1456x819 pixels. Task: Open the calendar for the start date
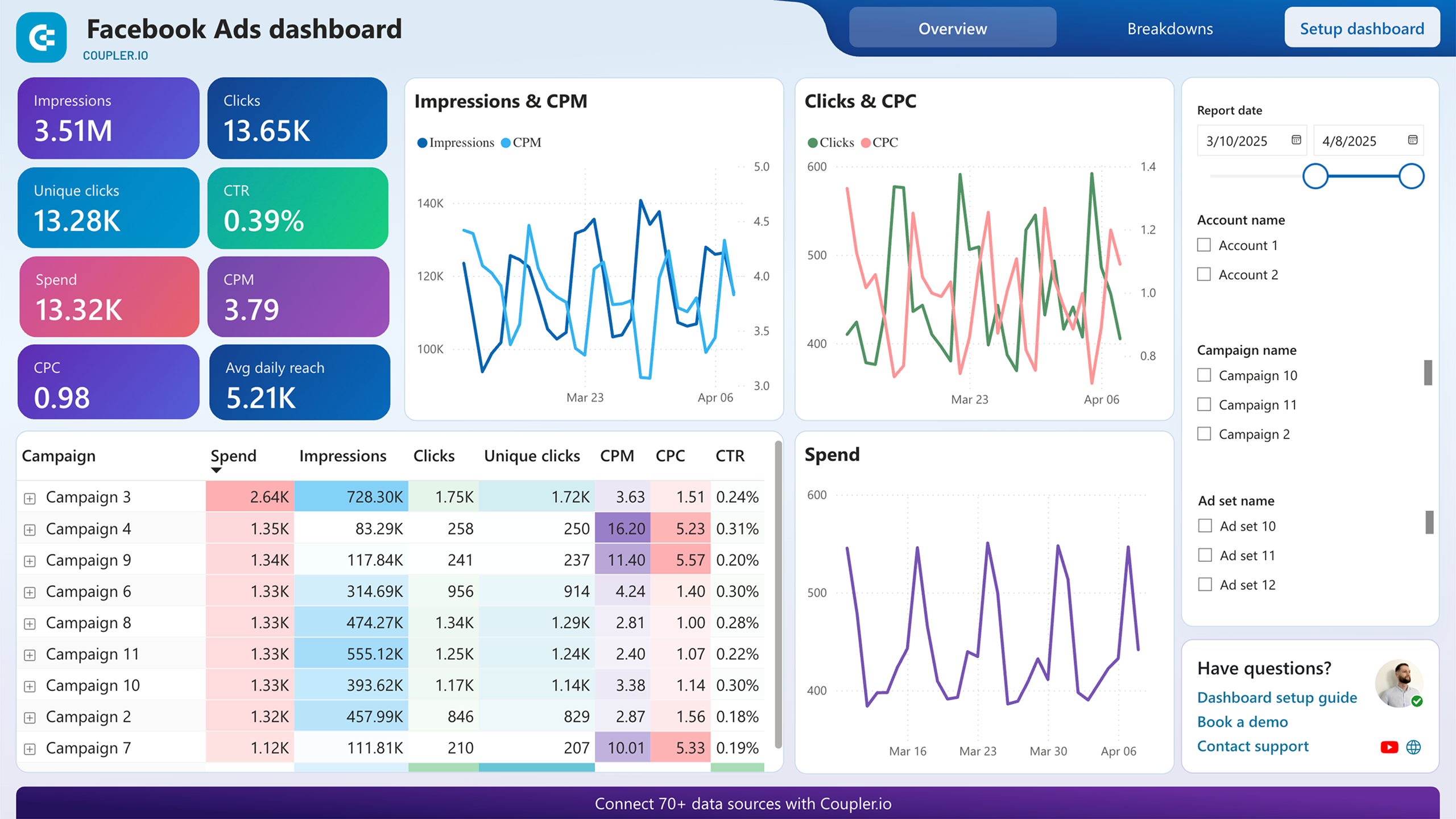coord(1297,140)
